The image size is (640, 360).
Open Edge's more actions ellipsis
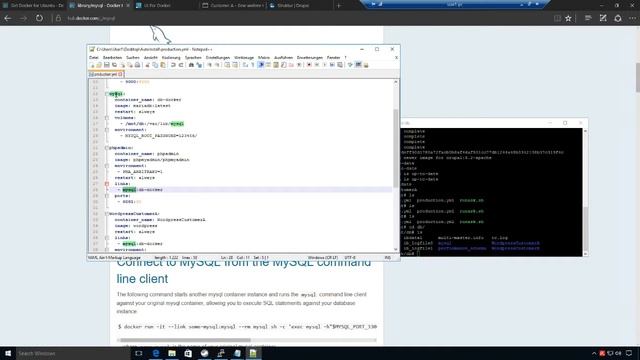632,18
